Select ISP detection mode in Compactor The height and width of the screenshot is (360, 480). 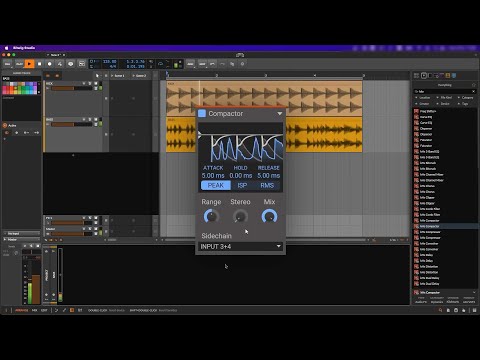[242, 185]
